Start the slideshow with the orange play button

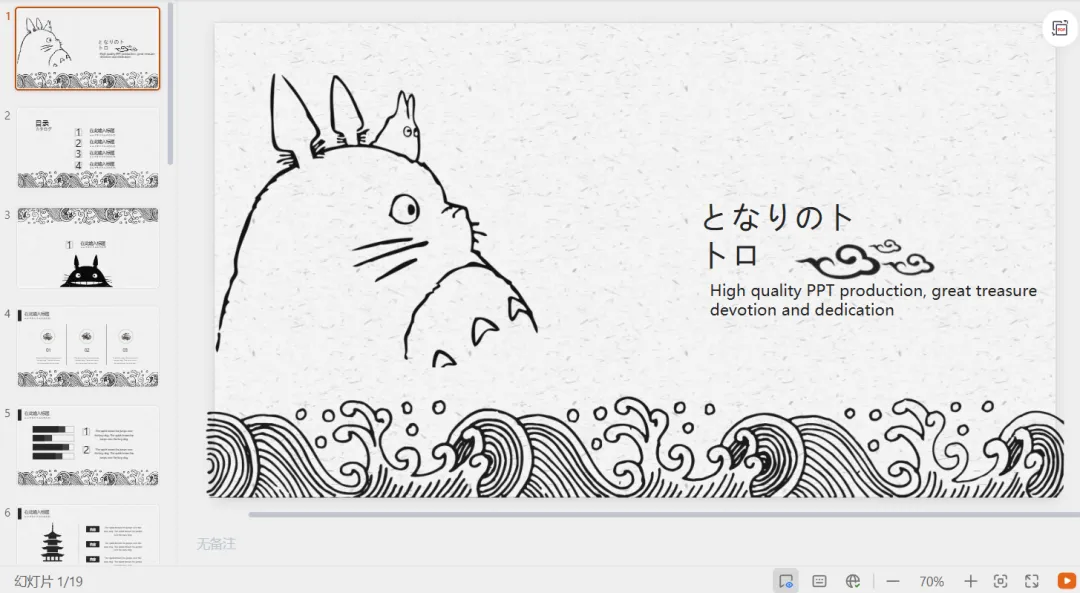point(1066,581)
